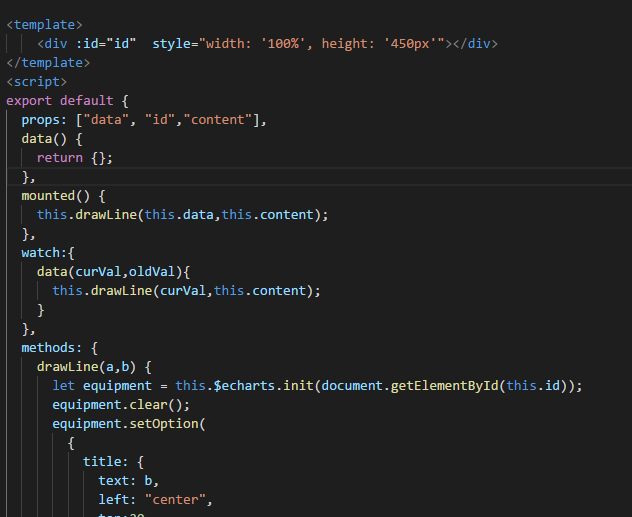Click the "content" string in props
This screenshot has width=632, height=517.
coord(218,120)
